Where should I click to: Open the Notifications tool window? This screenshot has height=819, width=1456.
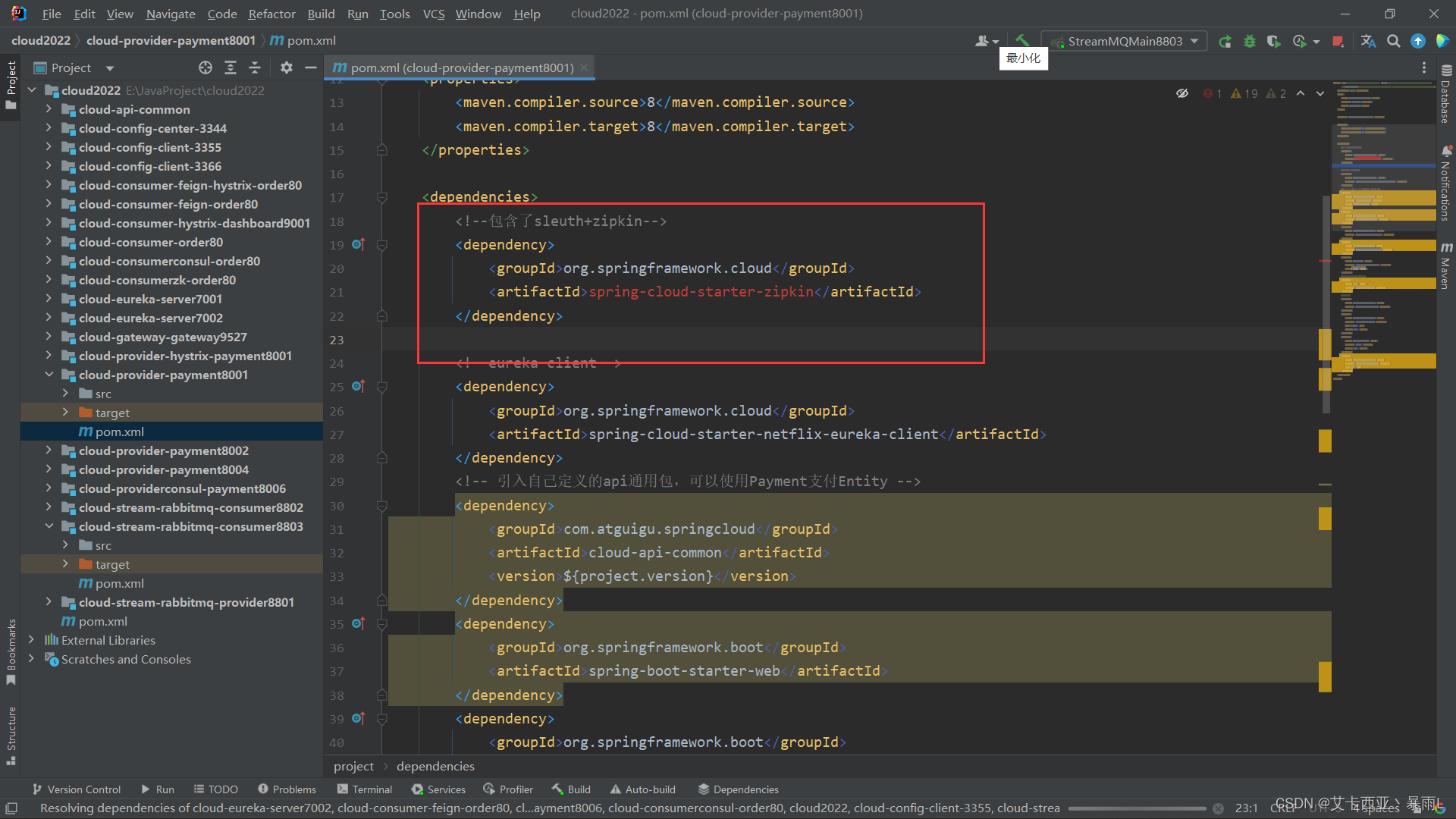(1446, 183)
